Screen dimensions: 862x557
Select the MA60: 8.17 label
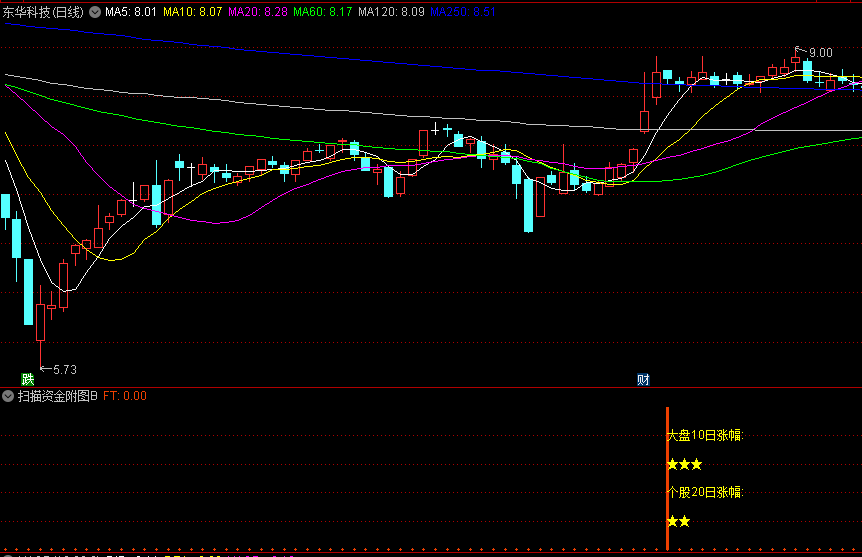pyautogui.click(x=323, y=12)
